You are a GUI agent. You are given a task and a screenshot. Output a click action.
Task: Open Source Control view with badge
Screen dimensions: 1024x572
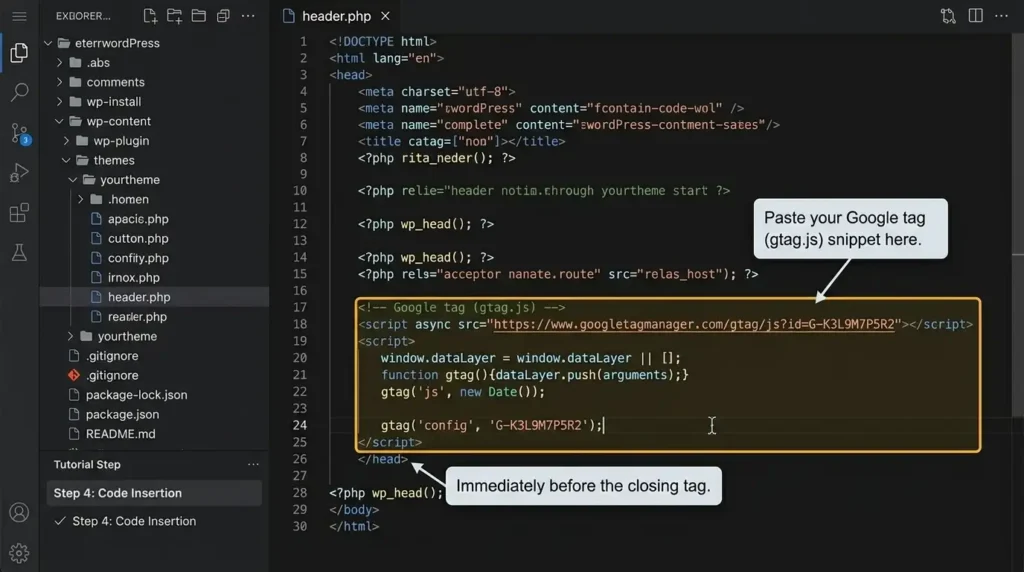pyautogui.click(x=20, y=134)
